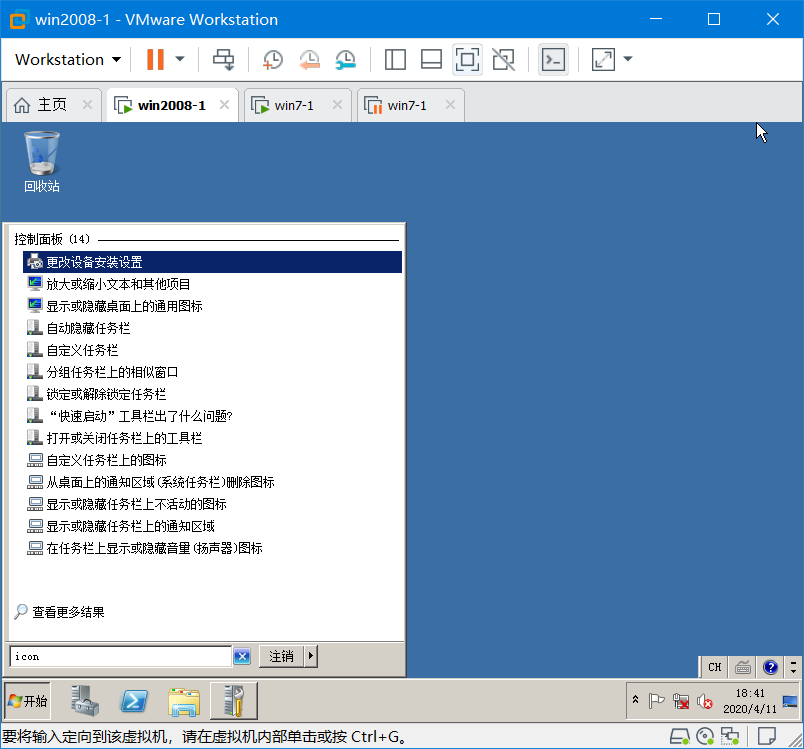
Task: Open the power options arrow beside the pause icon
Action: pos(180,59)
